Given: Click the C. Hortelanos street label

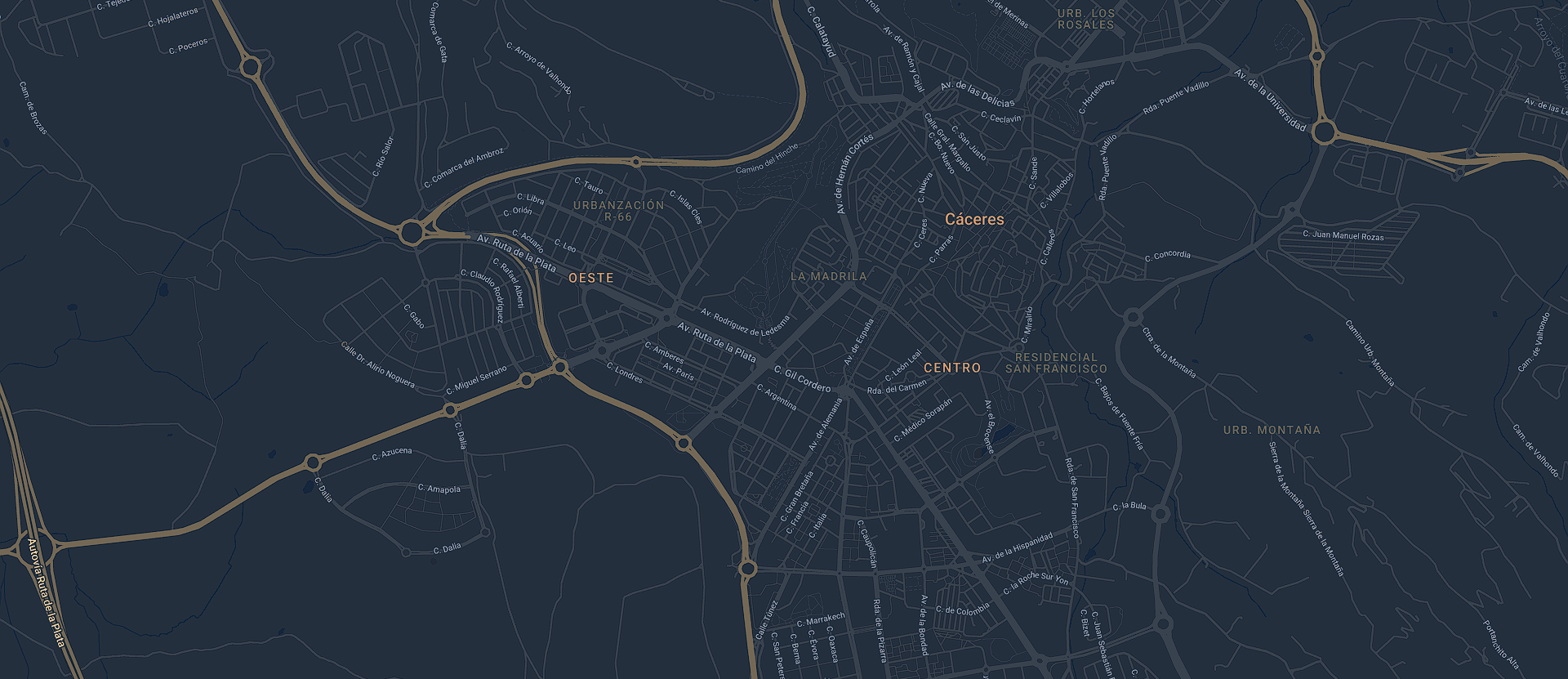Looking at the screenshot, I should [1096, 96].
